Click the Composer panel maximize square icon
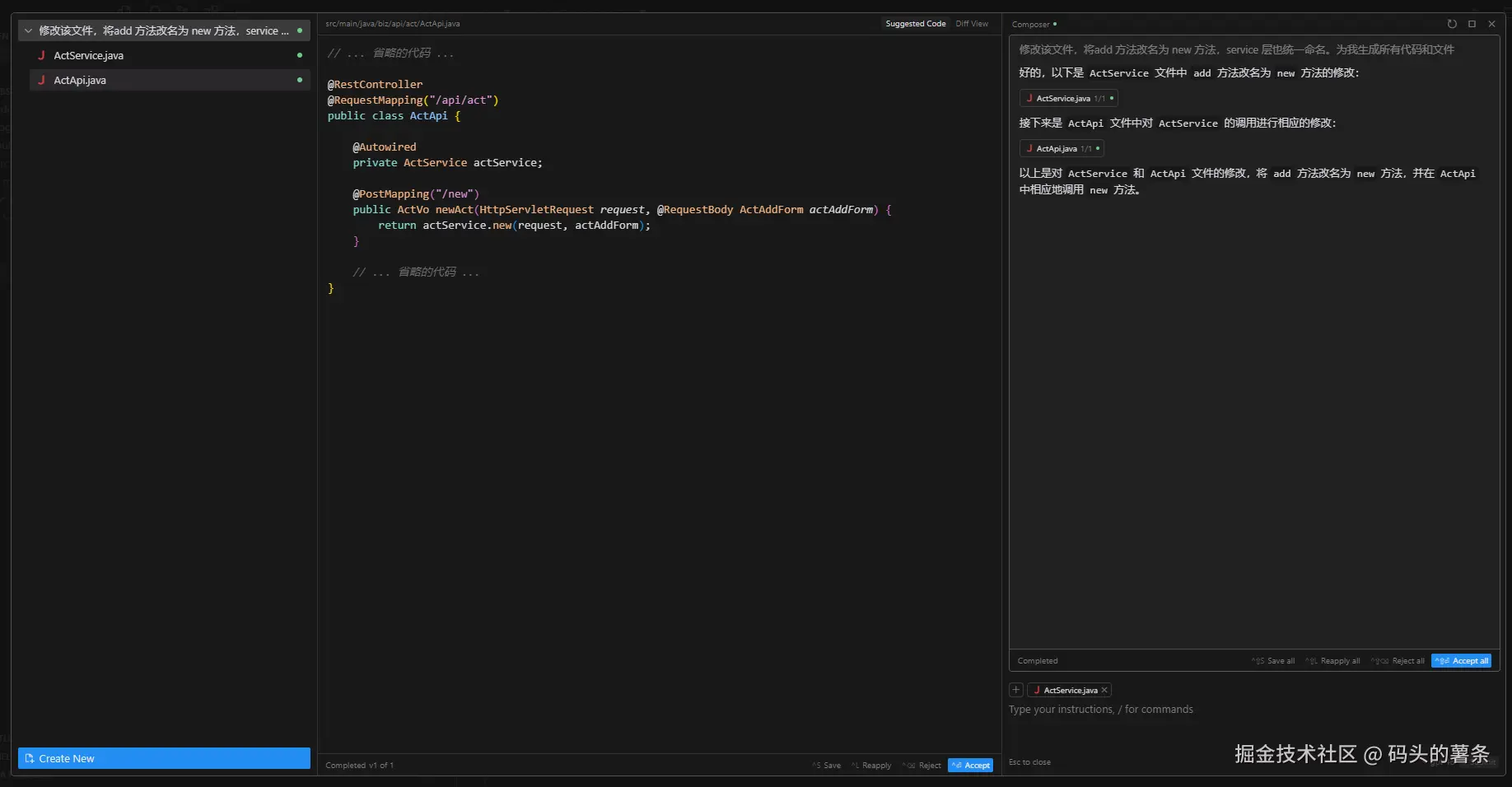Screen dimensions: 1512x787 point(1472,24)
